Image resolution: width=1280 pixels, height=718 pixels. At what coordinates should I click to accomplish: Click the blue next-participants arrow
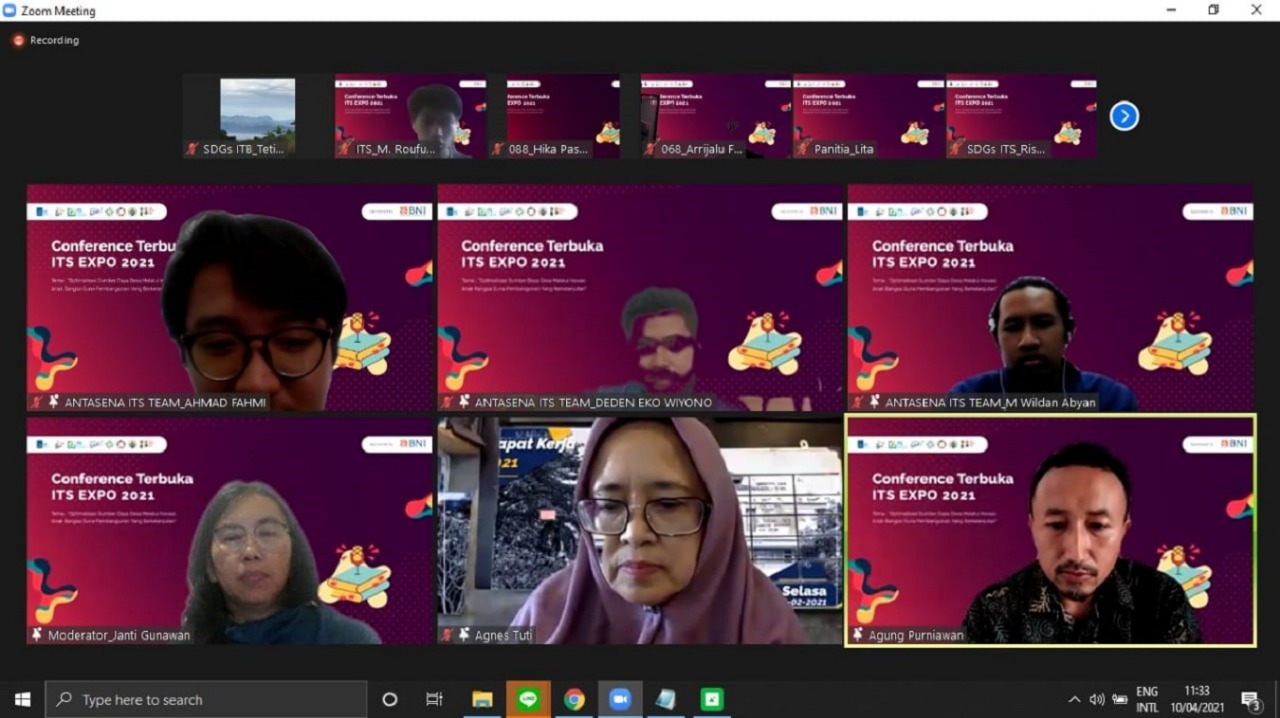pyautogui.click(x=1124, y=116)
